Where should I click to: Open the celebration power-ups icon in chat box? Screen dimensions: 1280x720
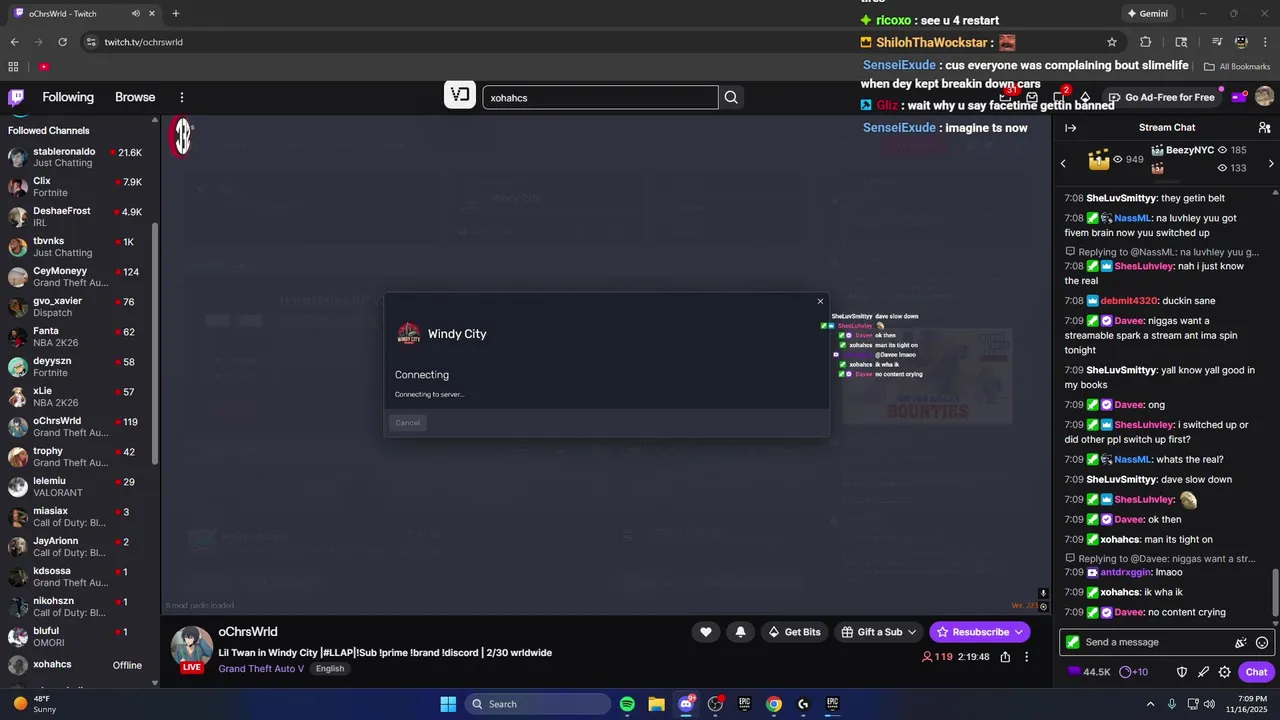point(1241,642)
